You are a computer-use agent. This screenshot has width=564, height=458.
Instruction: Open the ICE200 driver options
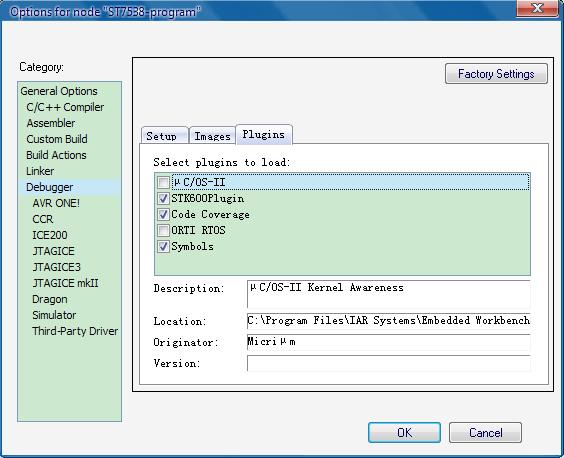(x=50, y=235)
